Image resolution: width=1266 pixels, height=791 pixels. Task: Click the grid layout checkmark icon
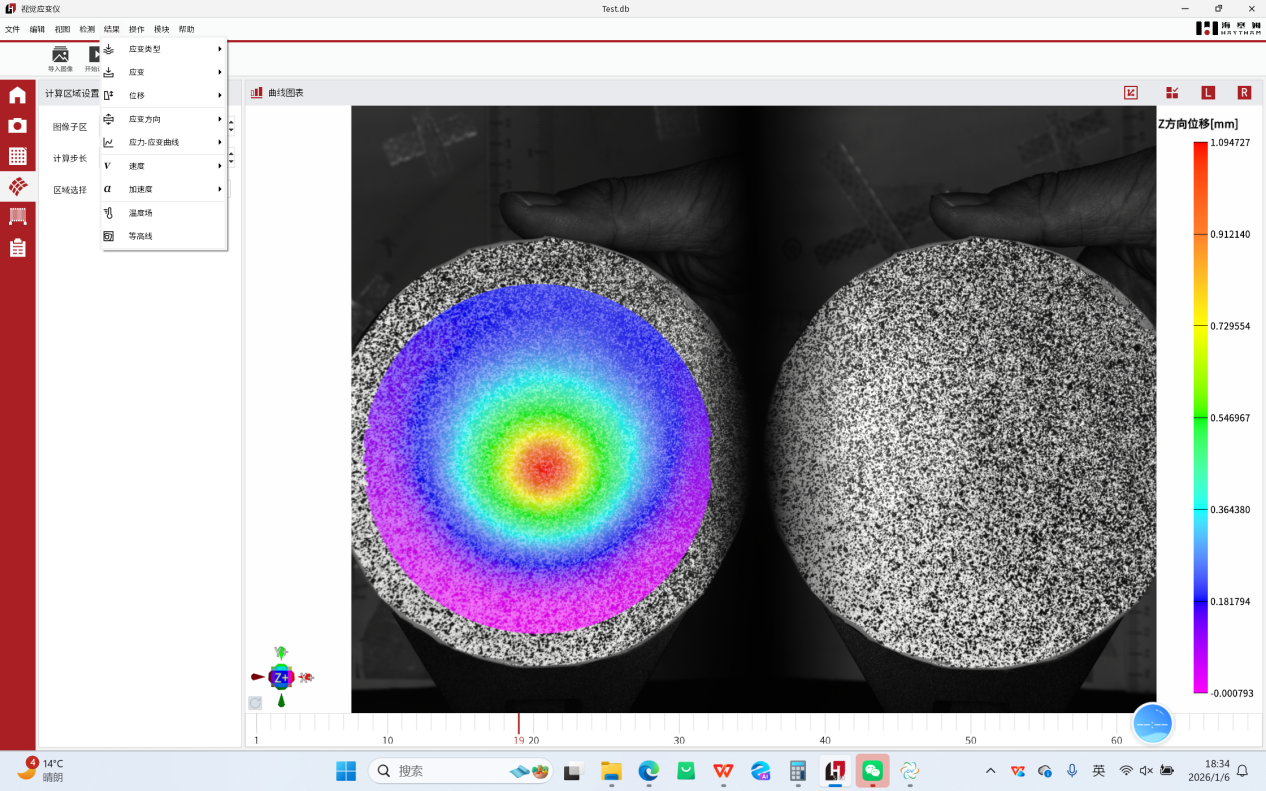click(1172, 93)
